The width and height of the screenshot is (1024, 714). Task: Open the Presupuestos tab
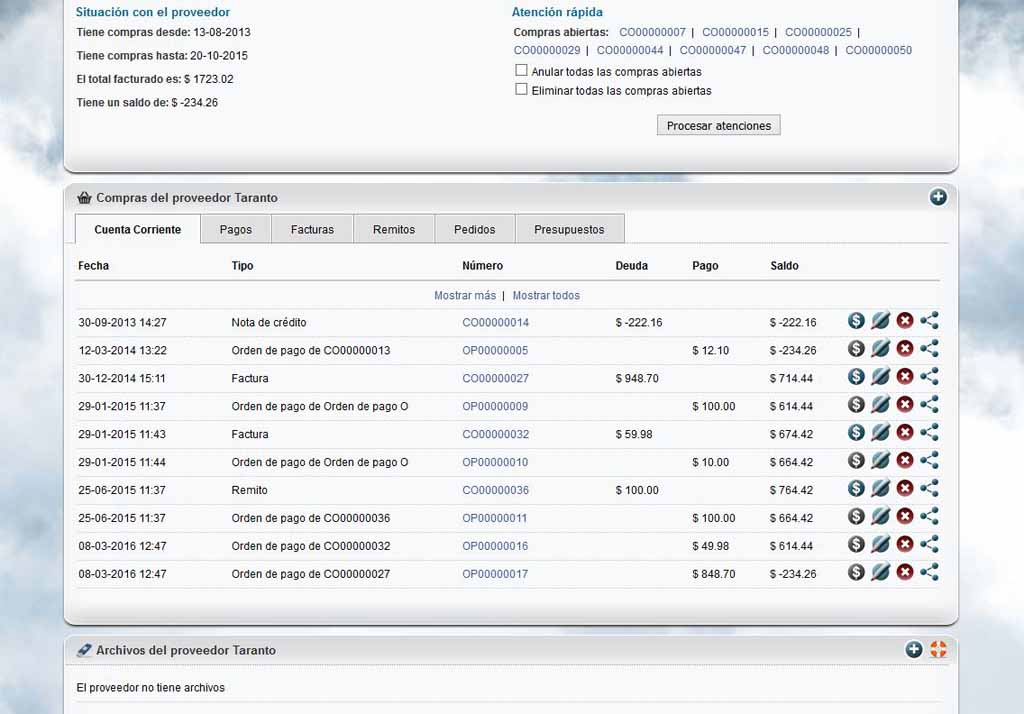point(569,229)
